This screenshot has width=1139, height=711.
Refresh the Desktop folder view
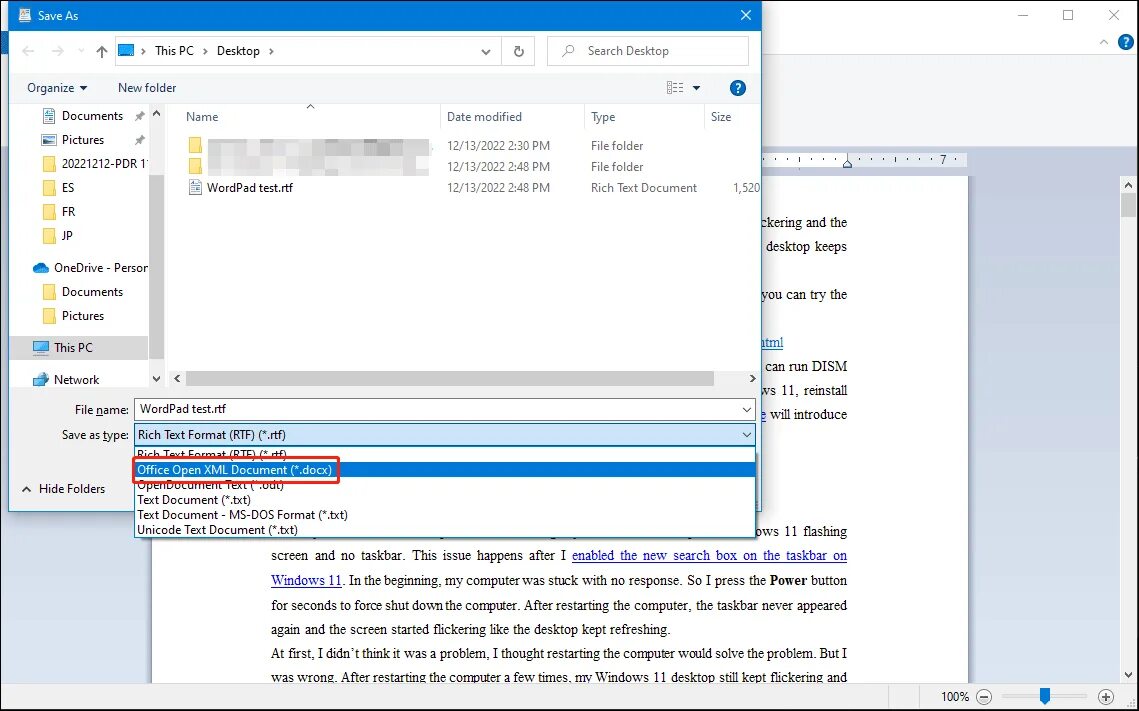tap(519, 52)
